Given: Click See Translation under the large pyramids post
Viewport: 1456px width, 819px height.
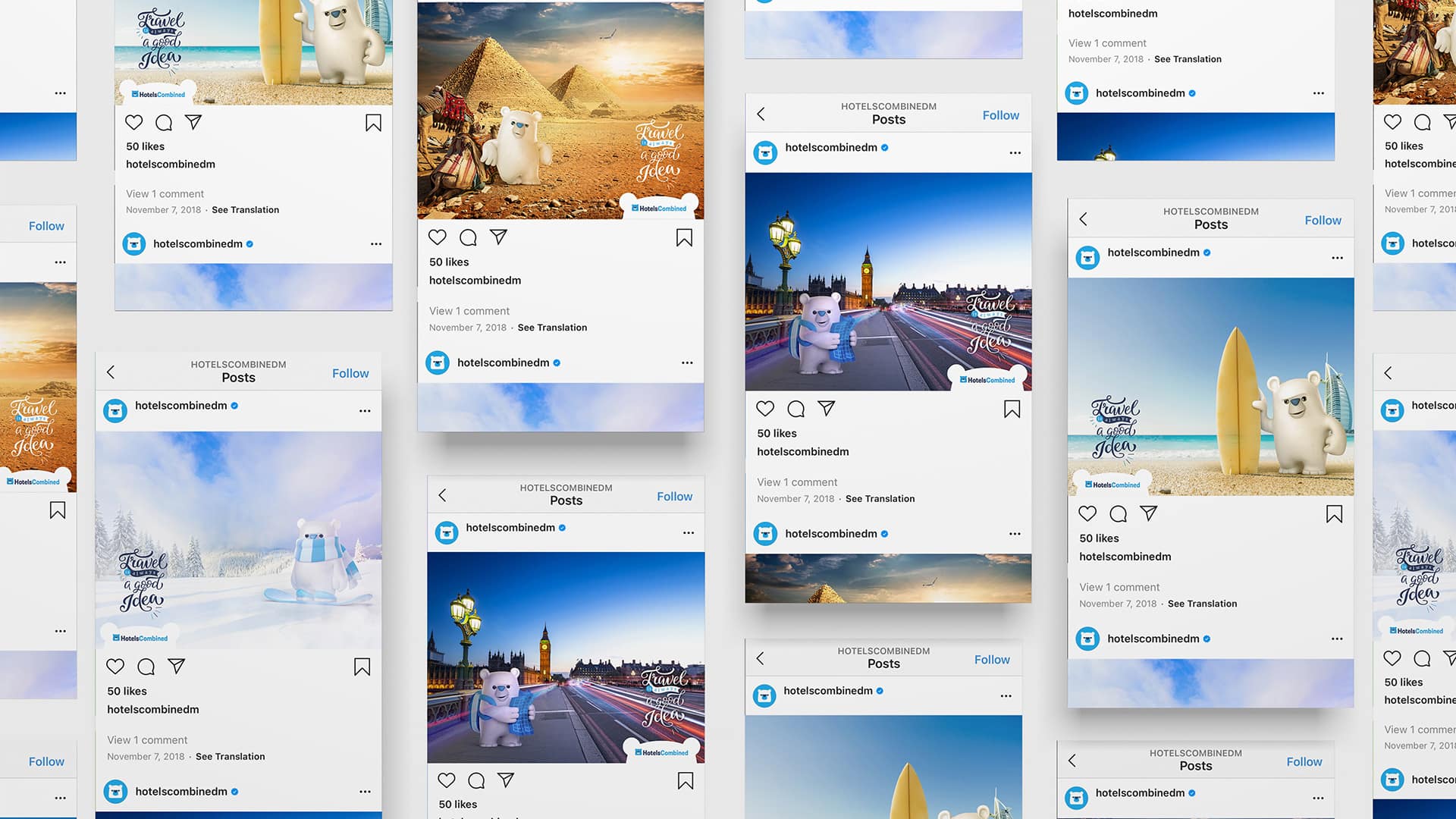Looking at the screenshot, I should tap(552, 328).
